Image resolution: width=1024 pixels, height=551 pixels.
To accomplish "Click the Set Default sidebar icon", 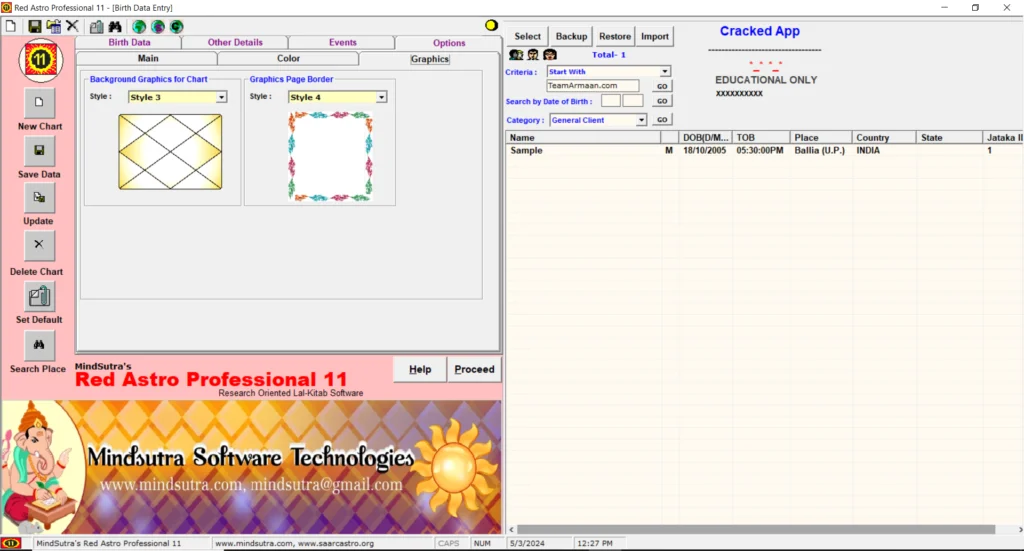I will pos(39,297).
